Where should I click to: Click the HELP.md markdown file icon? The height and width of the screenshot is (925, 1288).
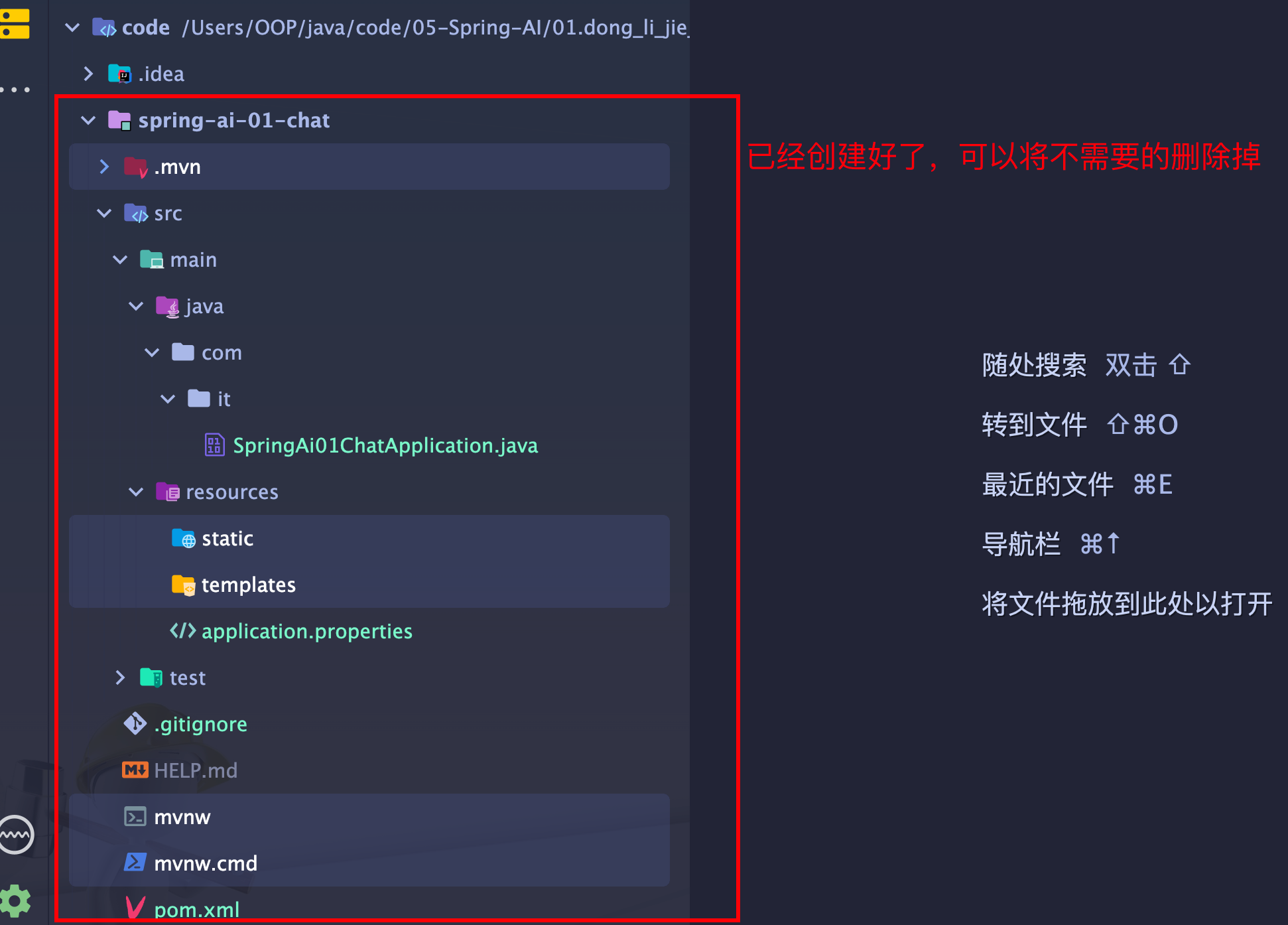tap(135, 769)
